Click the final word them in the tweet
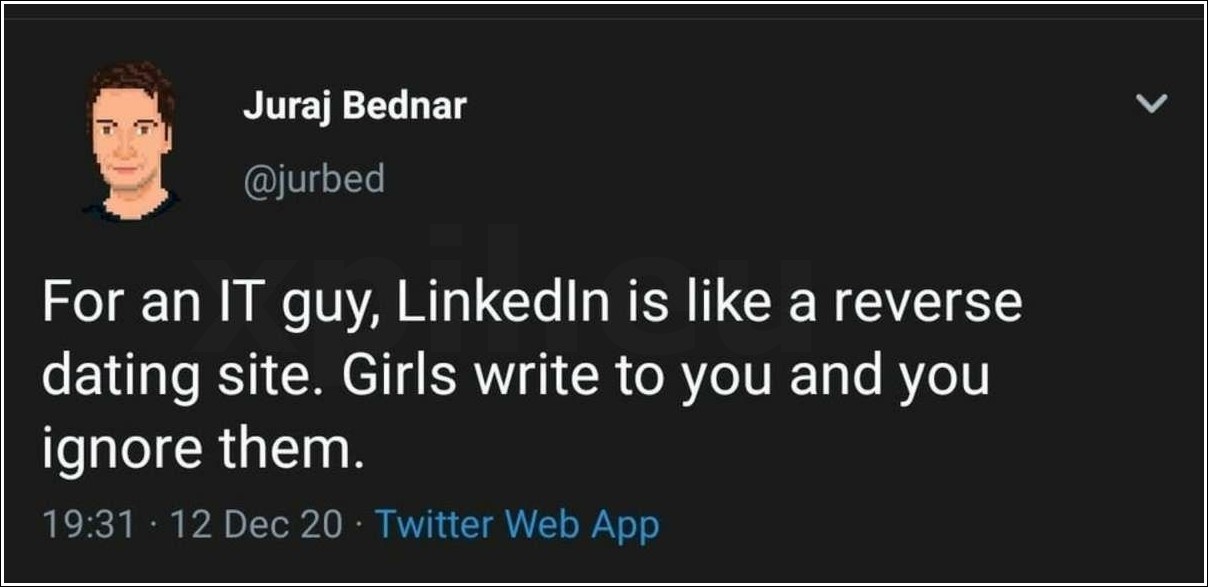The image size is (1208, 587). (x=281, y=452)
